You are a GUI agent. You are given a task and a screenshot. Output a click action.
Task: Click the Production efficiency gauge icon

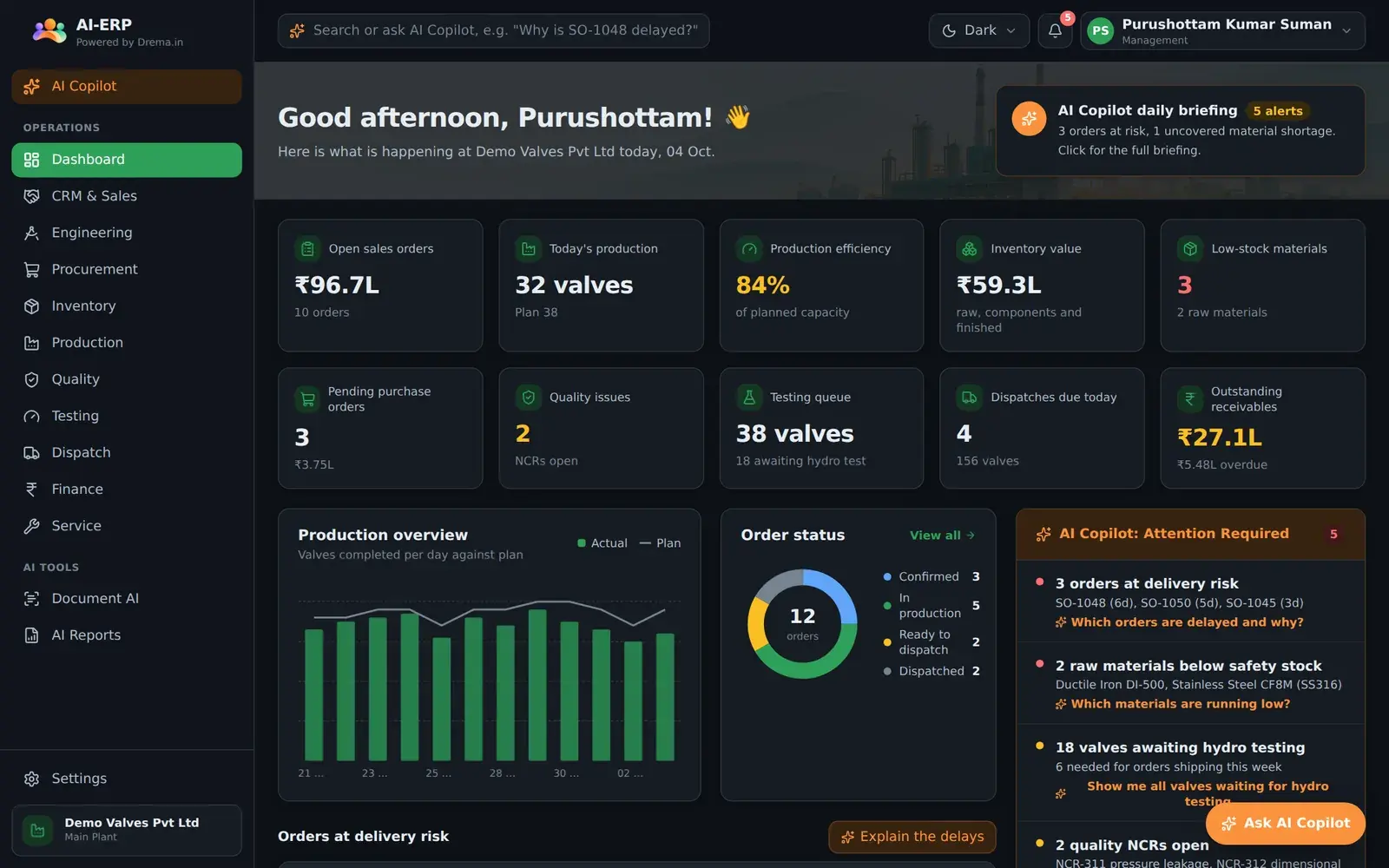pyautogui.click(x=748, y=249)
